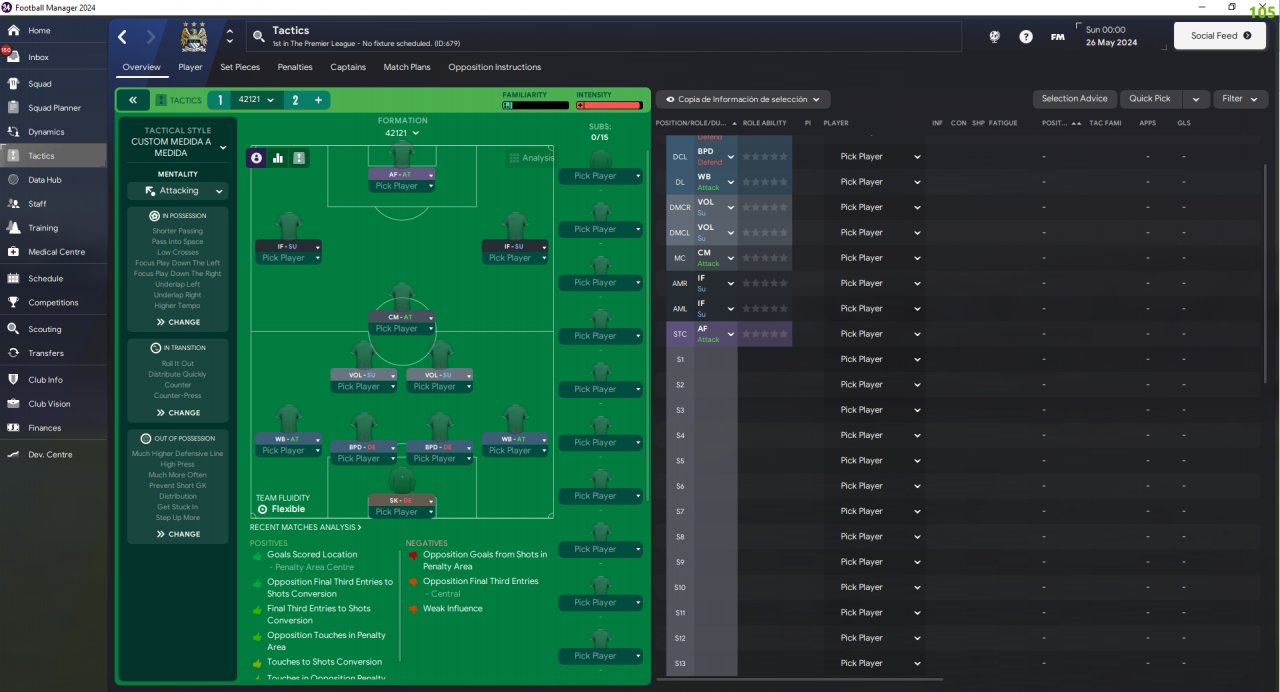The height and width of the screenshot is (692, 1280).
Task: Add a new tactic with plus icon
Action: pyautogui.click(x=318, y=100)
